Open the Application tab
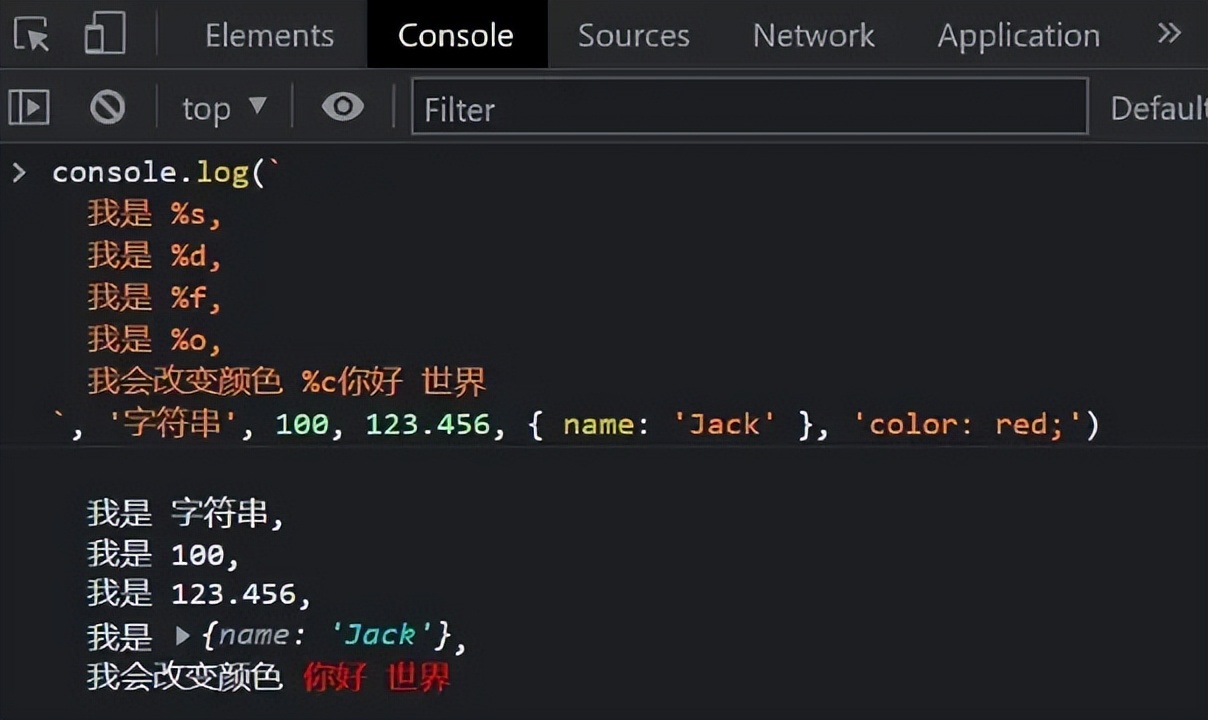The image size is (1208, 720). 1018,37
